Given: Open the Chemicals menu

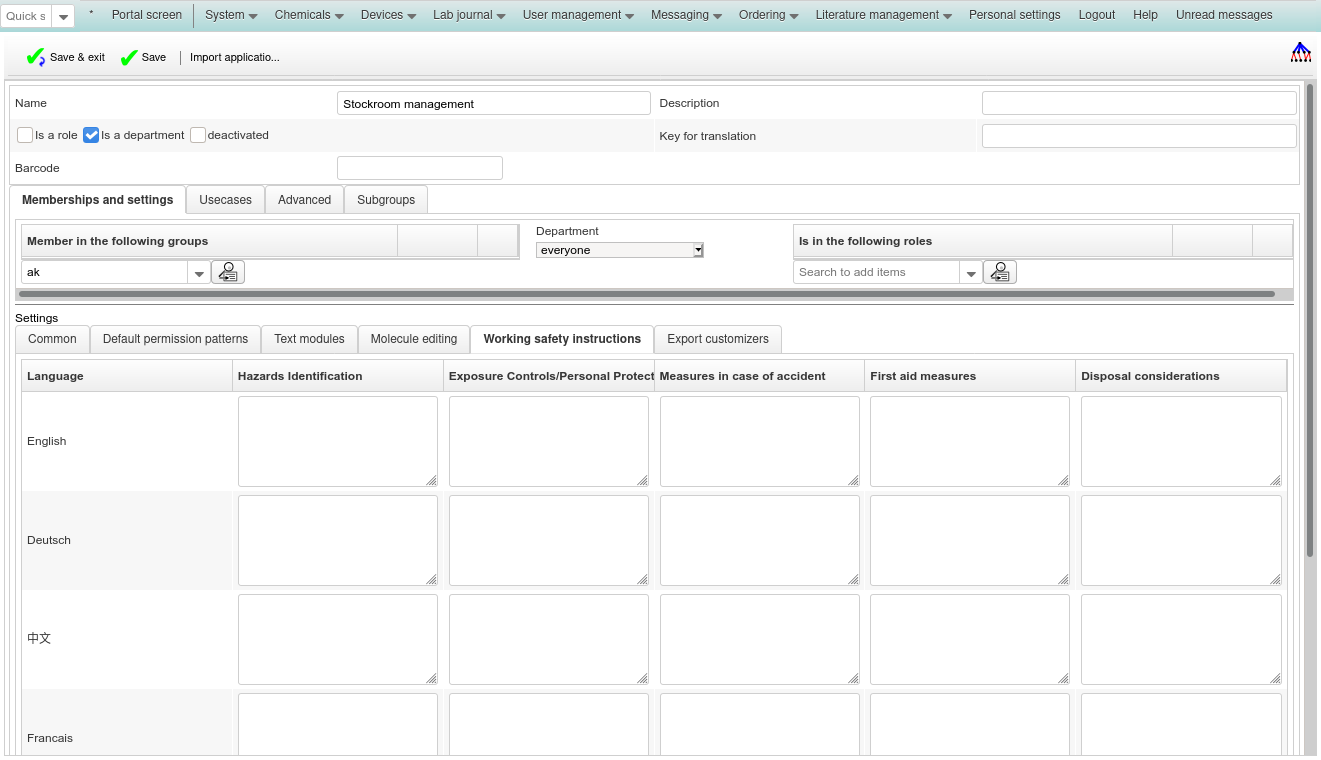Looking at the screenshot, I should pyautogui.click(x=309, y=15).
